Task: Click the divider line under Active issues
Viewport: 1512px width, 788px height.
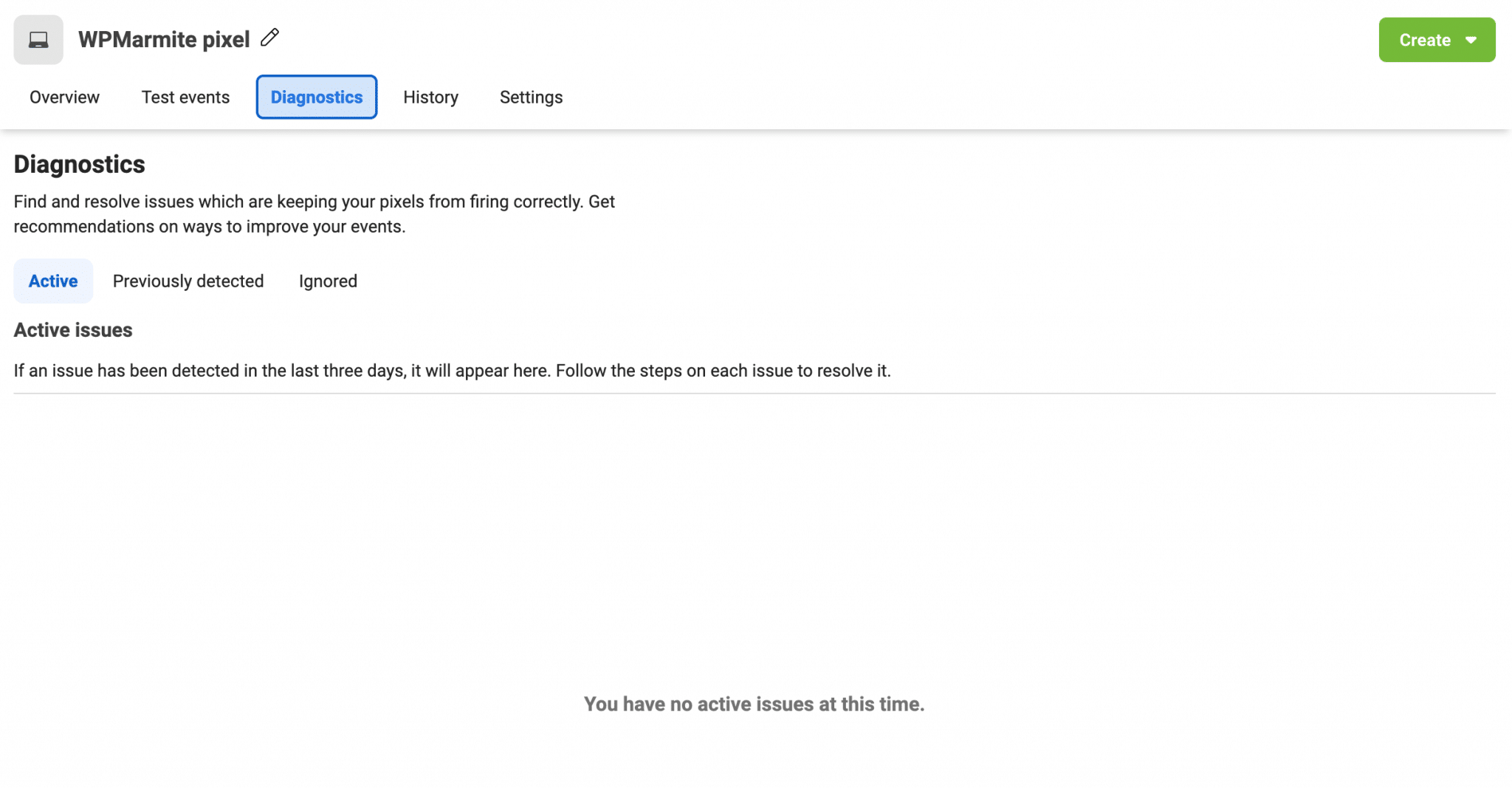Action: (756, 394)
